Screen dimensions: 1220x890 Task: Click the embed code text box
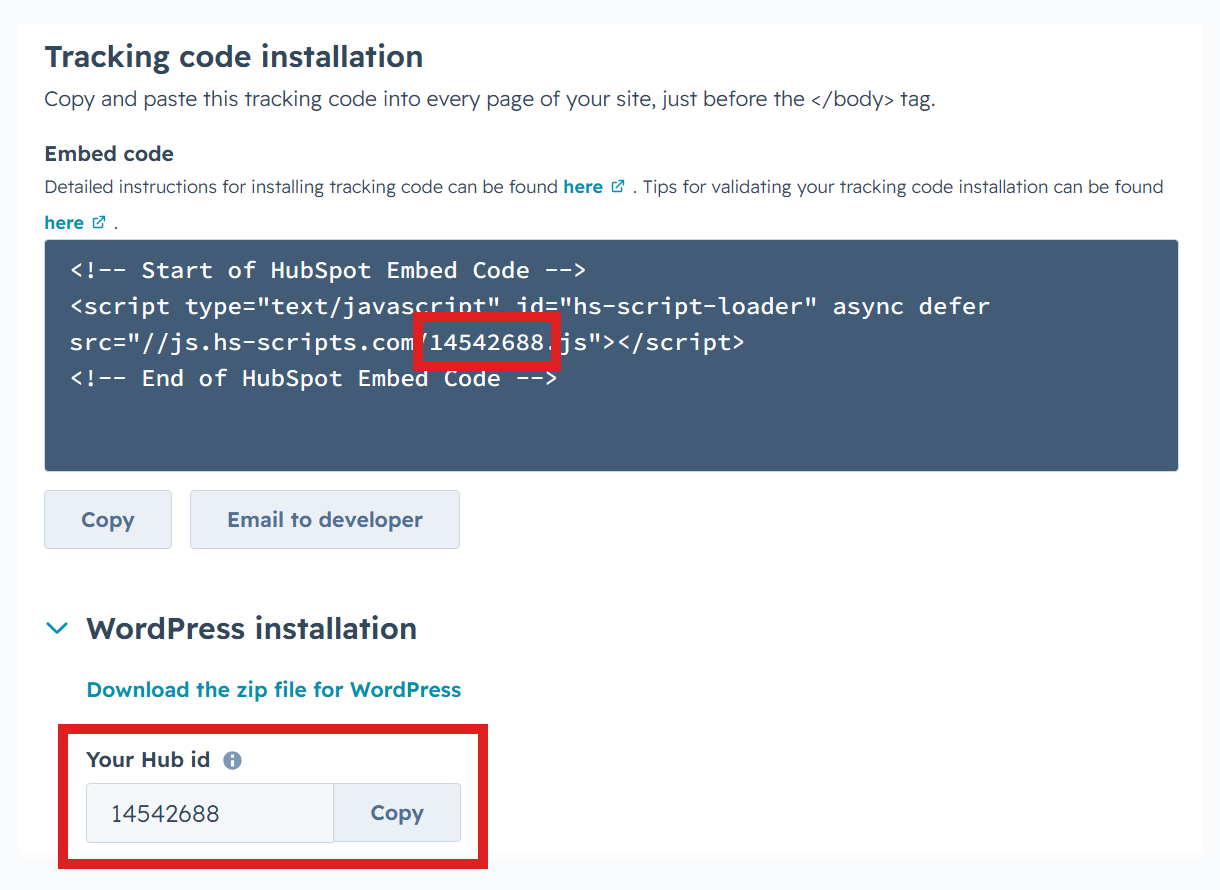tap(611, 355)
